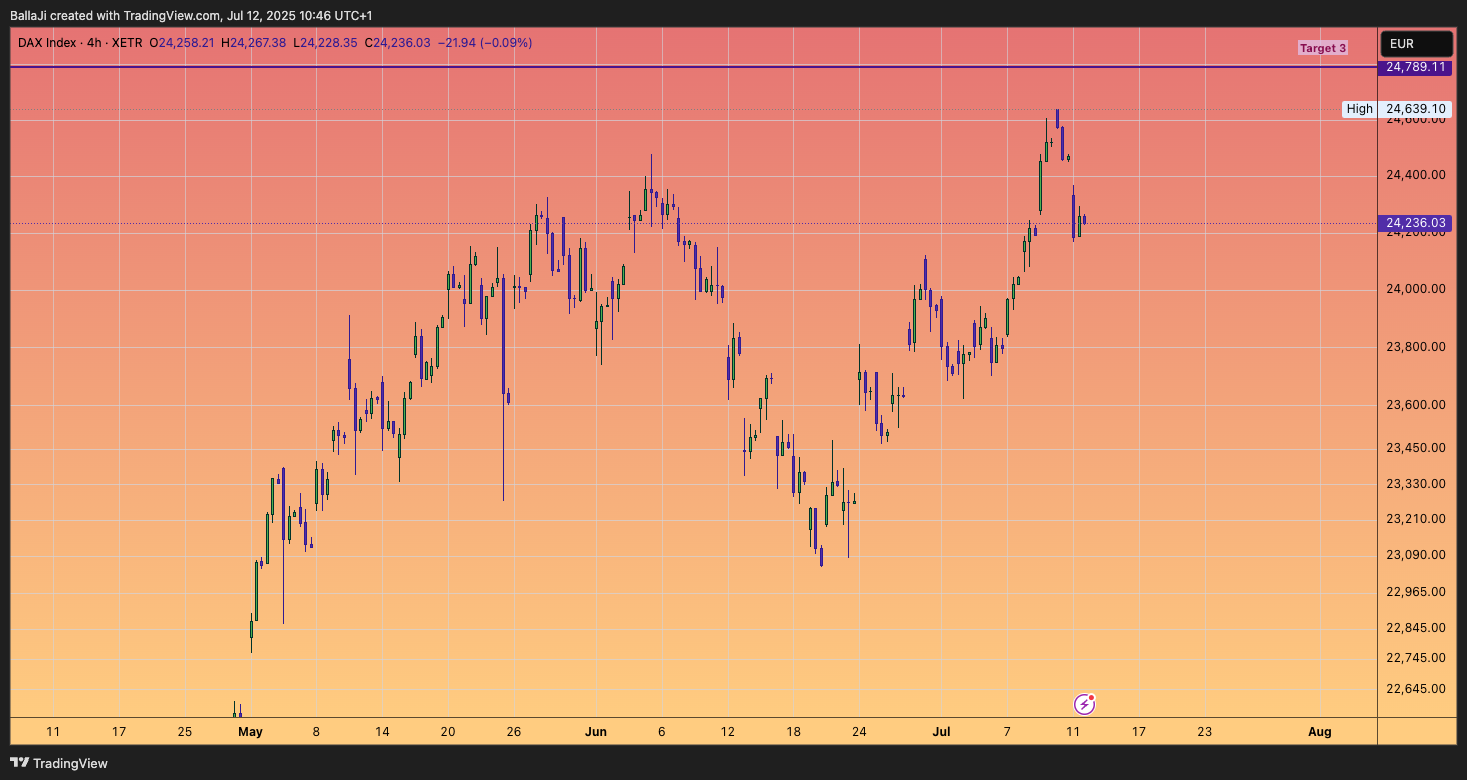The height and width of the screenshot is (780, 1467).
Task: Click the 23,330.00 price axis label
Action: 1416,484
